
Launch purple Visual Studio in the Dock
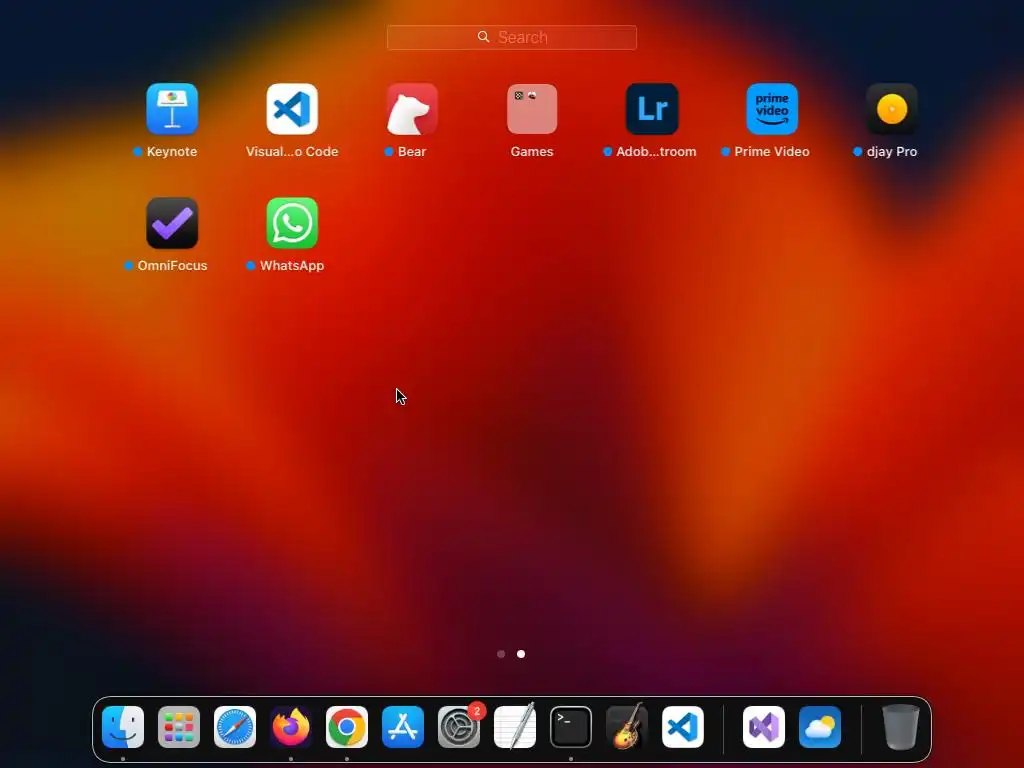click(764, 727)
